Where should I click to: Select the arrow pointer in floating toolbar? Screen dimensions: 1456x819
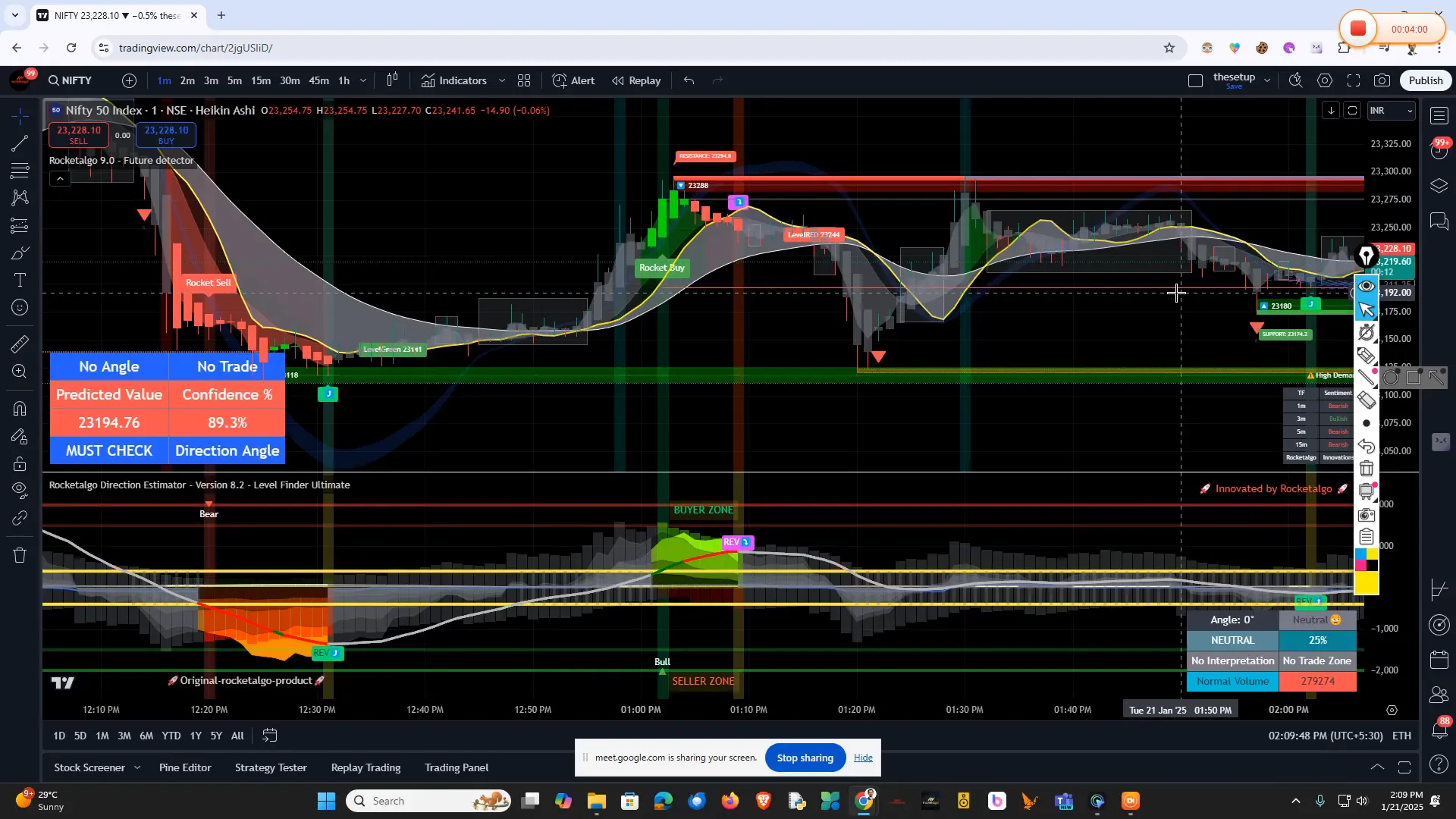(x=1367, y=309)
